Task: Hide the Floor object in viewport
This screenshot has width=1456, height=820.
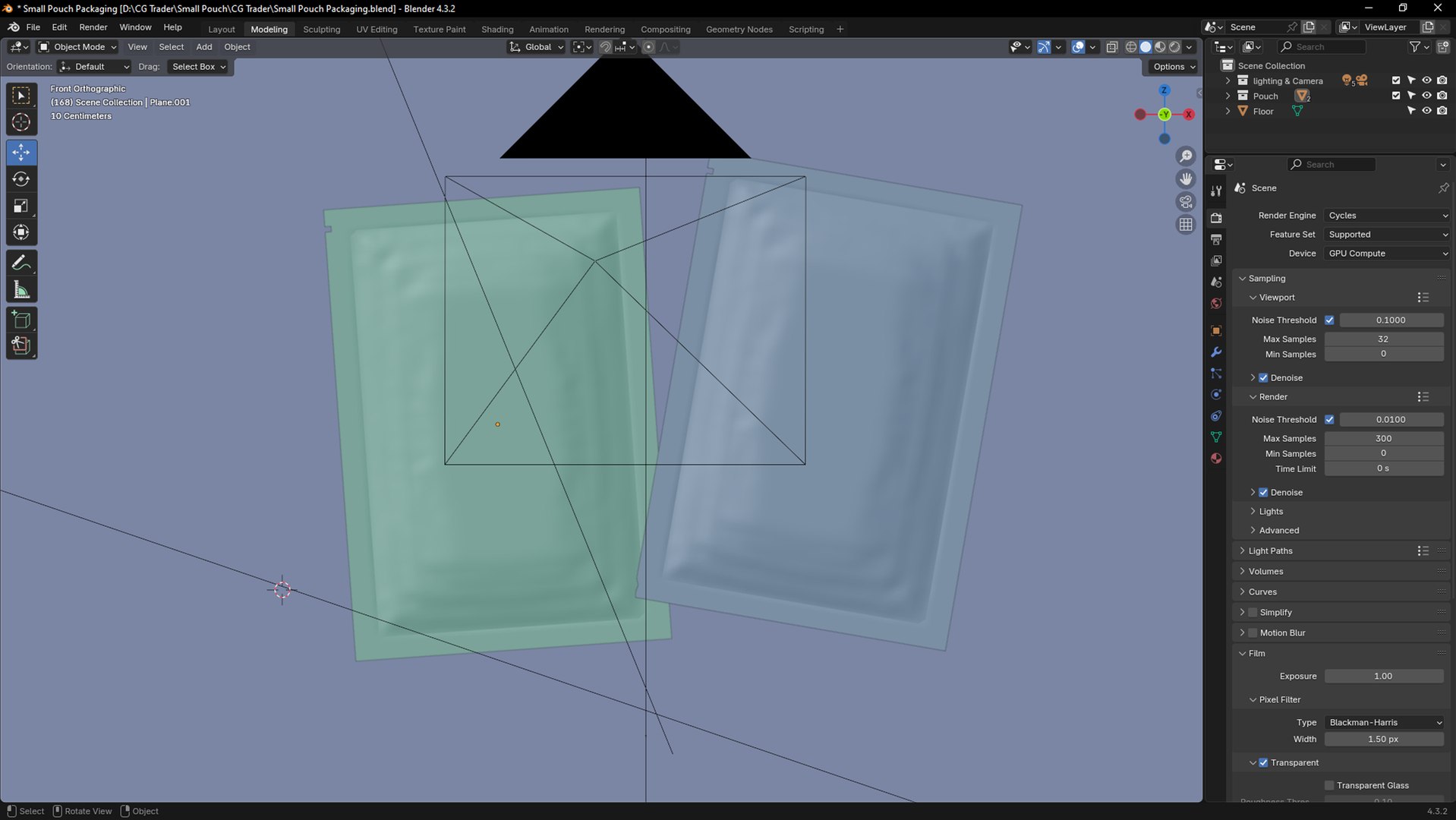Action: [1426, 111]
